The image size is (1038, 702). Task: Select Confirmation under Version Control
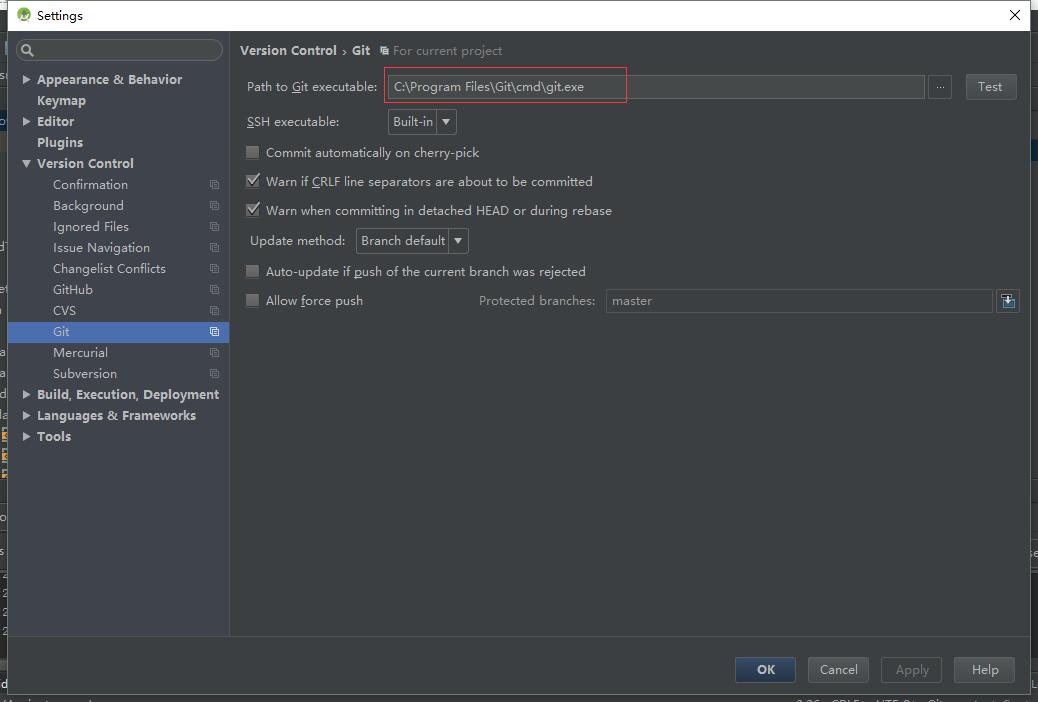click(91, 185)
